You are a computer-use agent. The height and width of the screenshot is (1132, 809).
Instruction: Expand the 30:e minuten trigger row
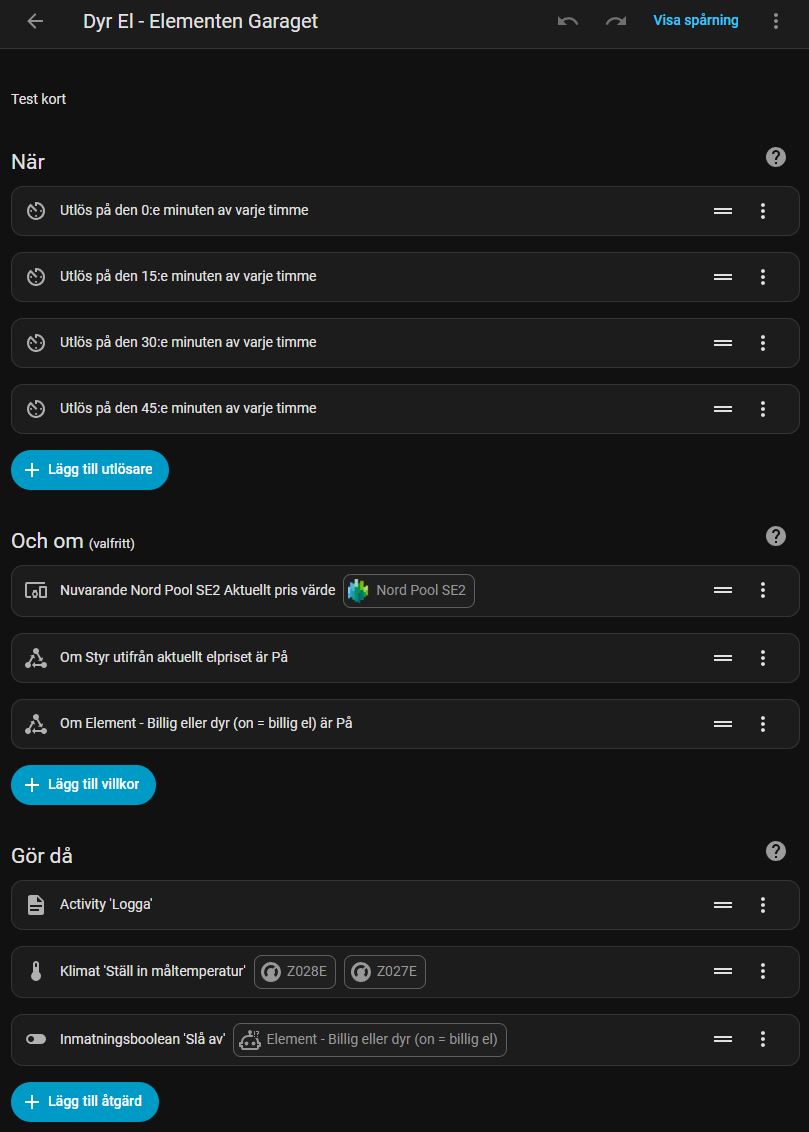(x=300, y=343)
